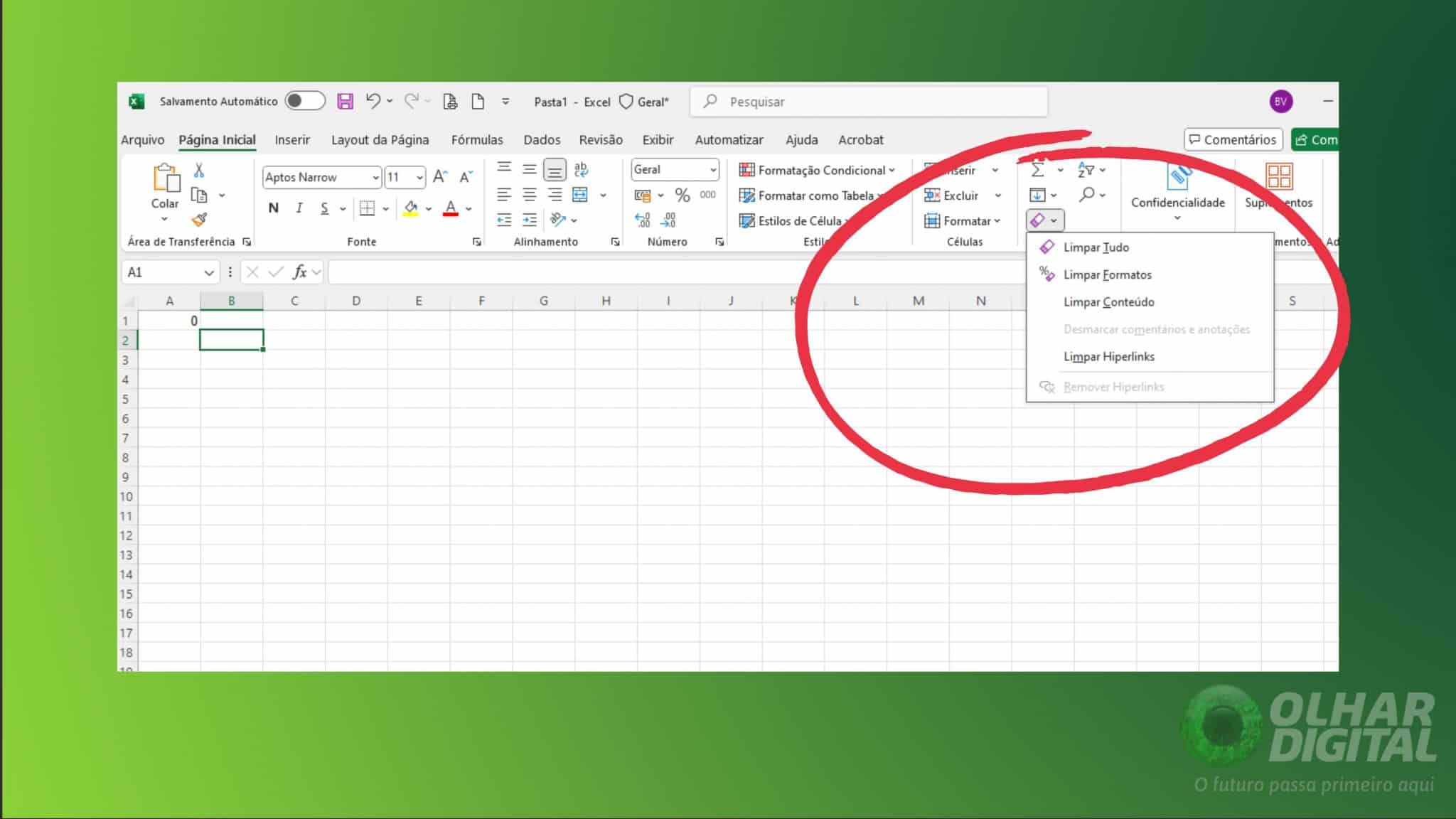This screenshot has width=1456, height=819.
Task: Click the Comentários button
Action: click(1233, 140)
